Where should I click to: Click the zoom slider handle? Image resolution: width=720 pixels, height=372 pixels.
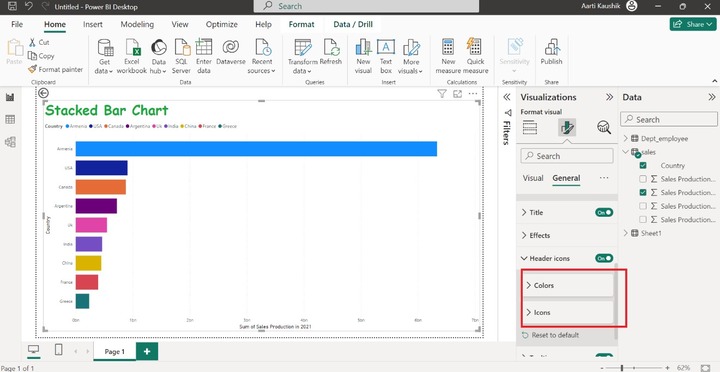[x=622, y=368]
